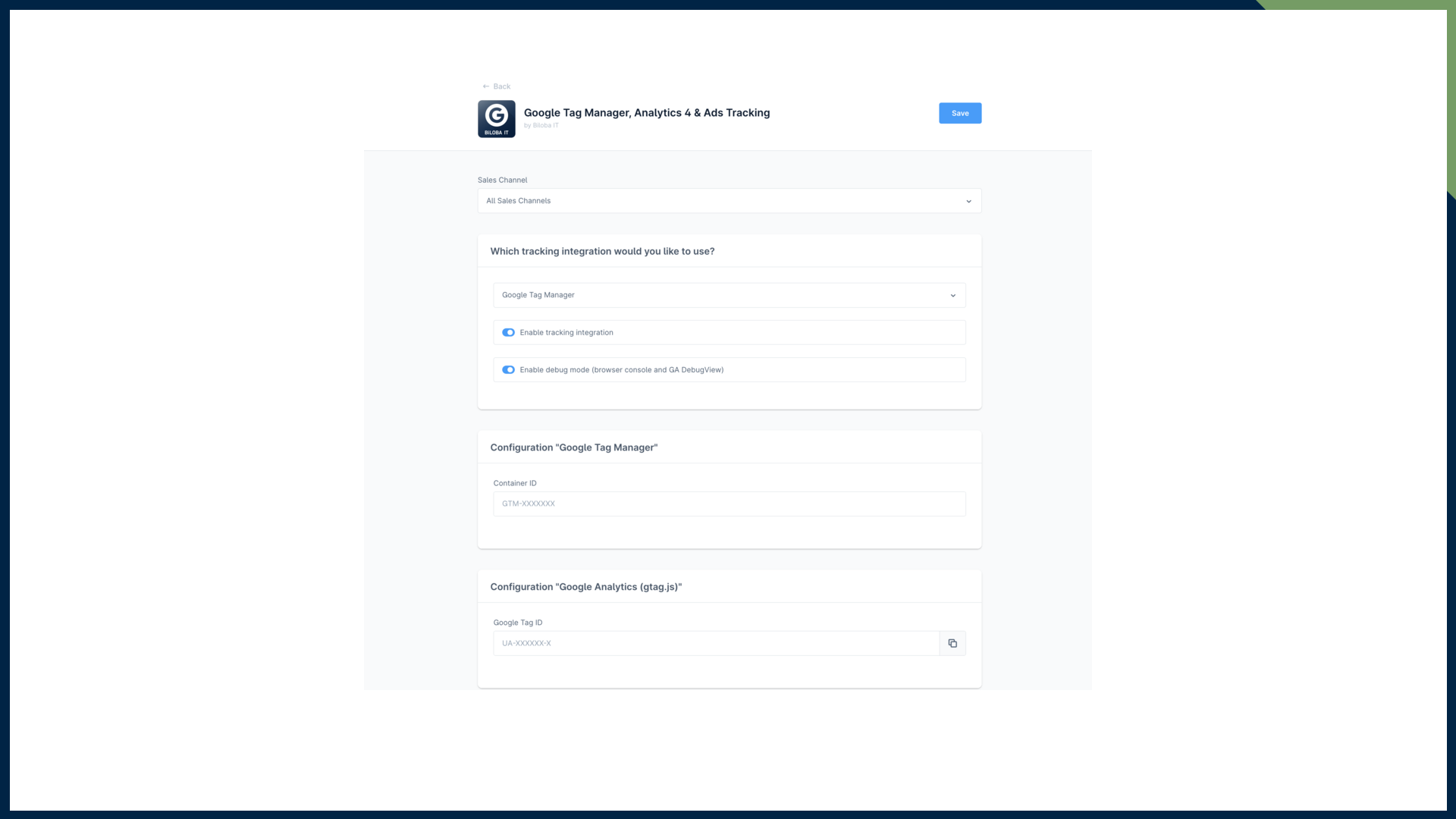Toggle Enable tracking integration switch

pos(508,332)
